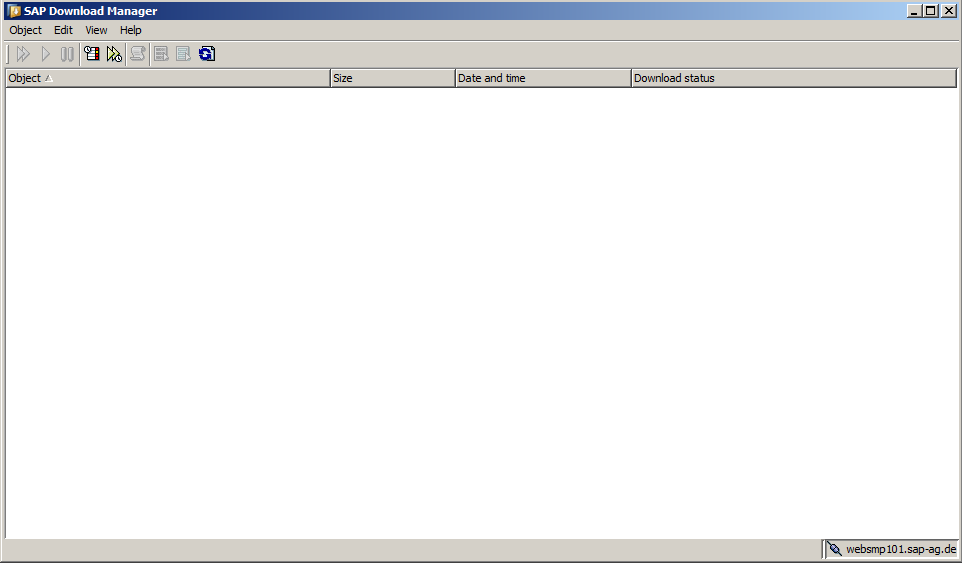Click the connection plug status bar icon
This screenshot has height=563, width=962.
tap(834, 548)
